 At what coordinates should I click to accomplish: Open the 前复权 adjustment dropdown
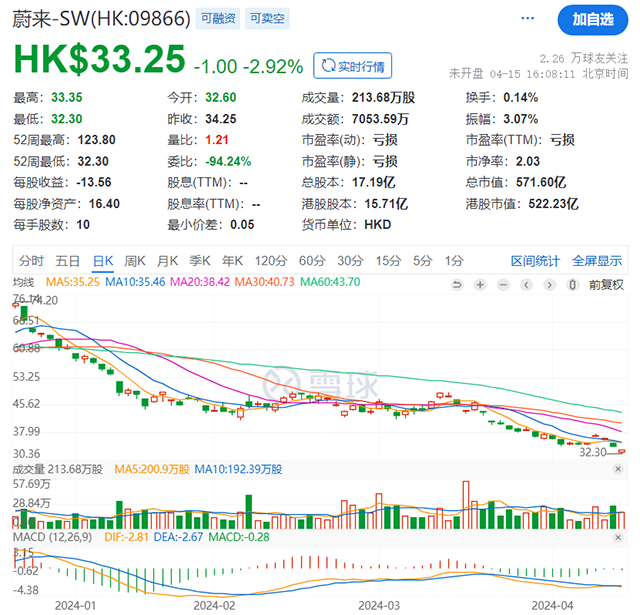tap(606, 284)
